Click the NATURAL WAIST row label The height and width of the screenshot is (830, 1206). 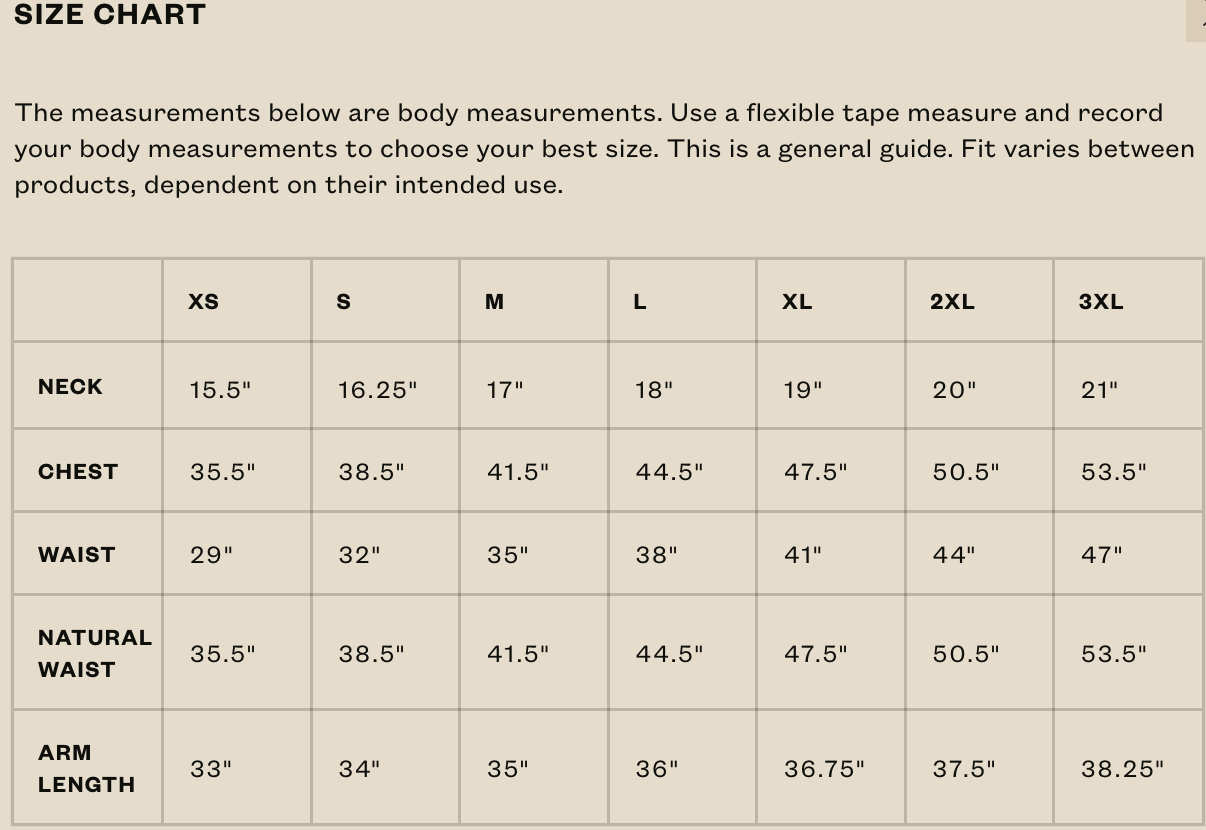[95, 653]
